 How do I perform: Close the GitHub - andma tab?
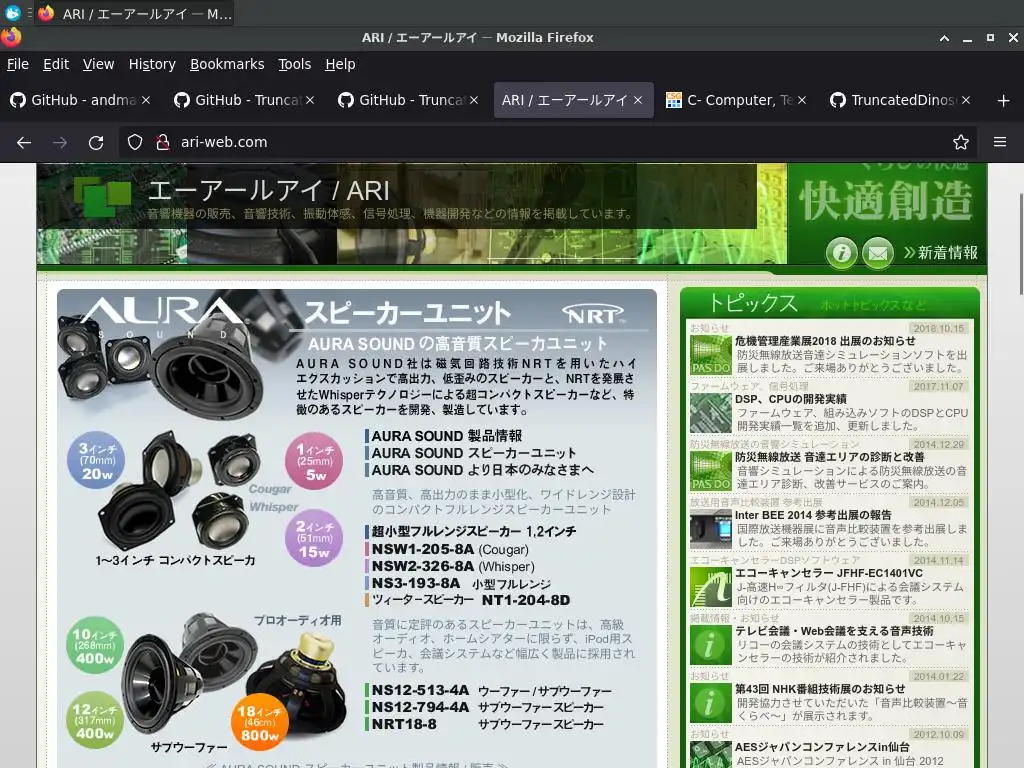tap(146, 100)
